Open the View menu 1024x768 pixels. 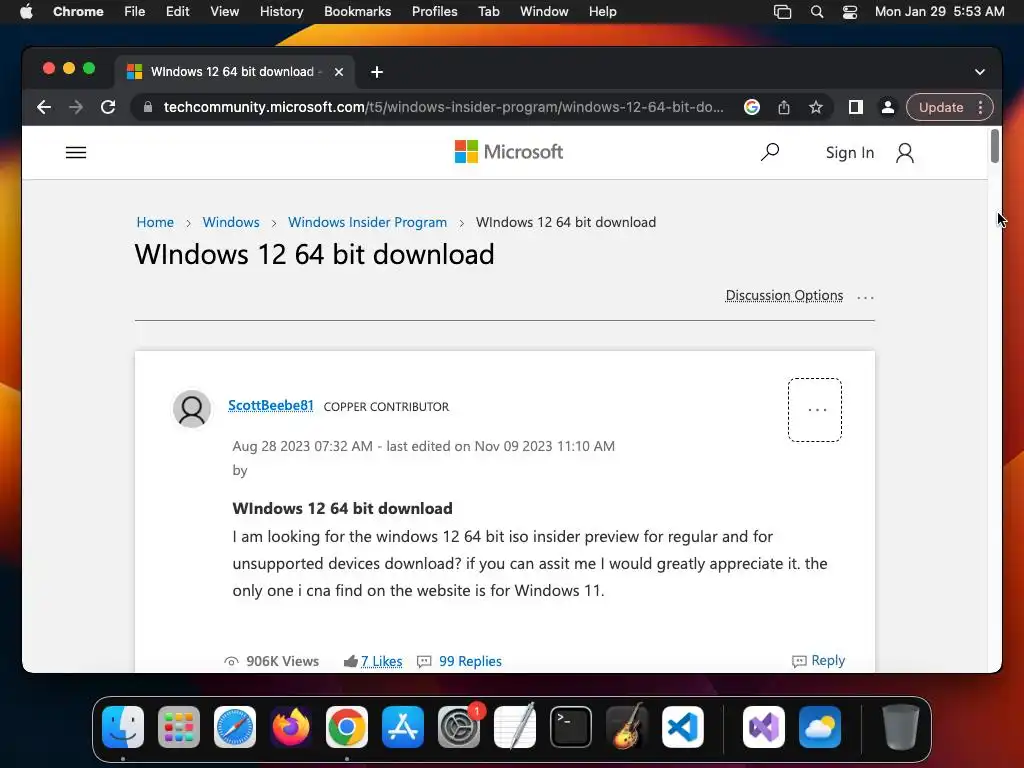pyautogui.click(x=224, y=12)
